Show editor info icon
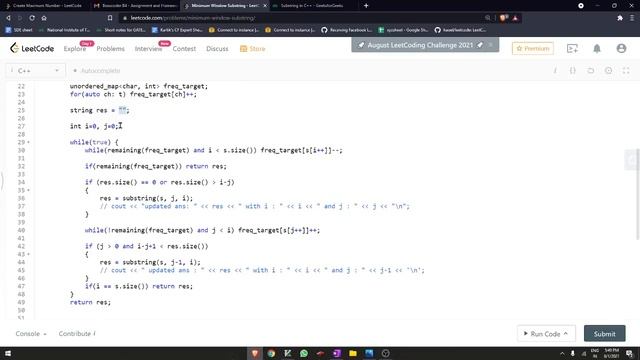 555,71
